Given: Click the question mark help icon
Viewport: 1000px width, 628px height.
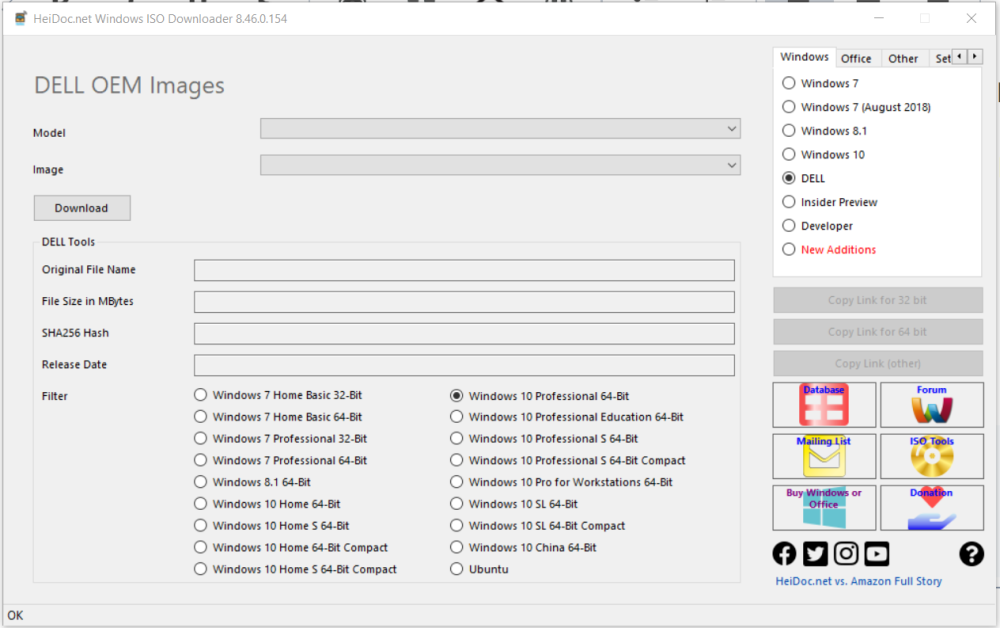Looking at the screenshot, I should pyautogui.click(x=971, y=553).
